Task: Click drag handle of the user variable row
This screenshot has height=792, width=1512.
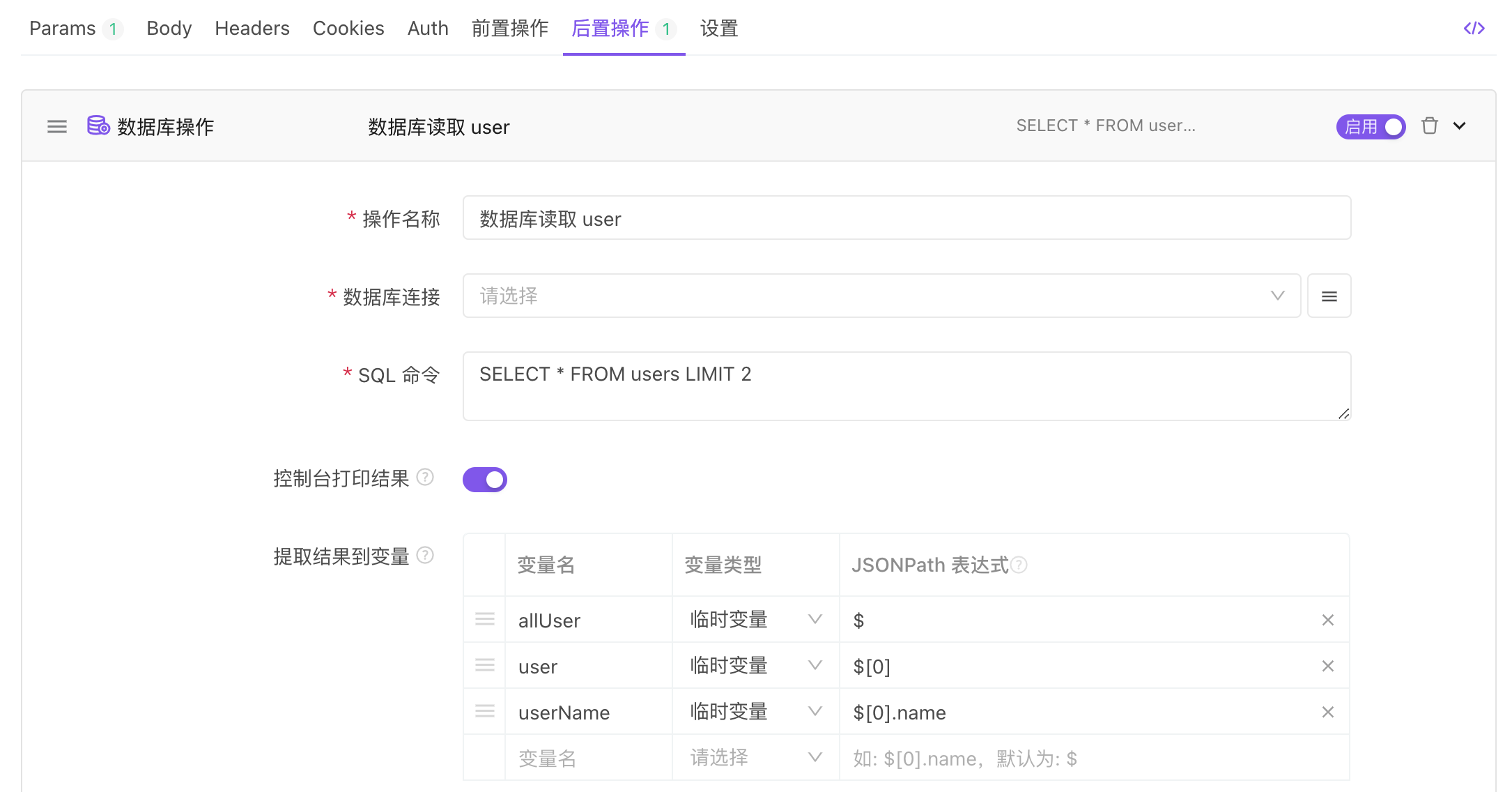Action: [x=485, y=666]
